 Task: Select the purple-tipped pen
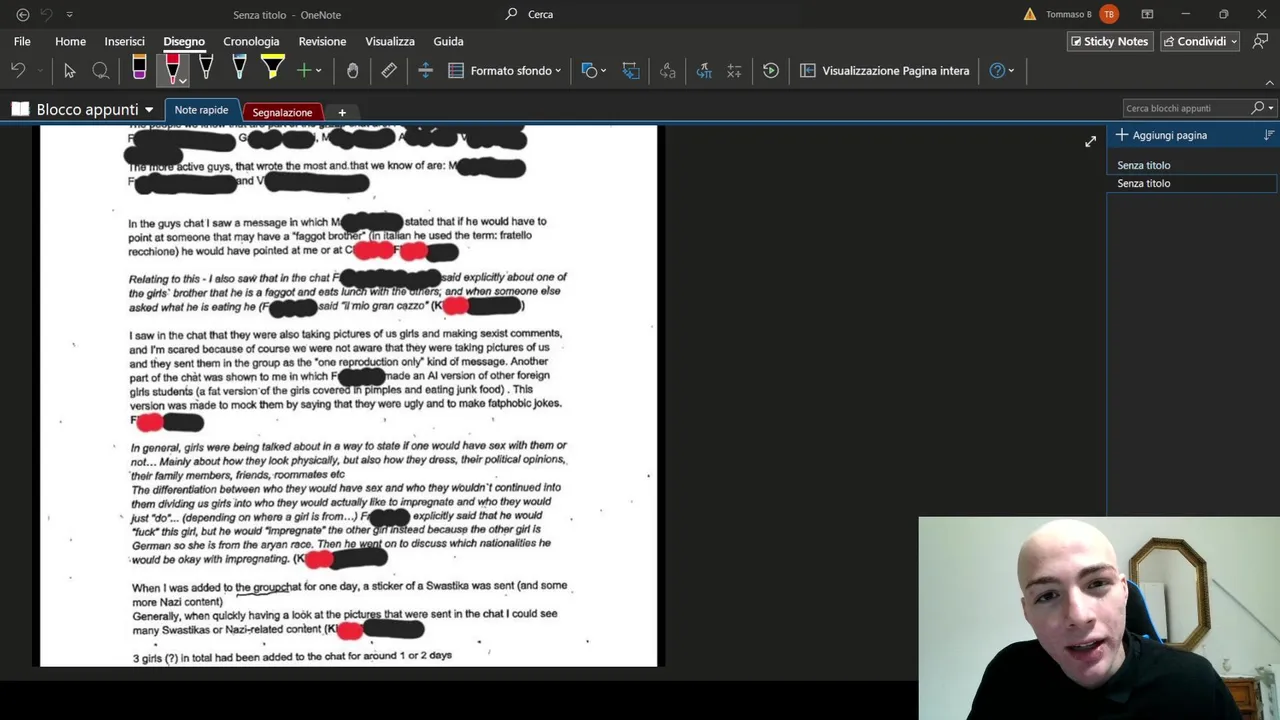139,69
